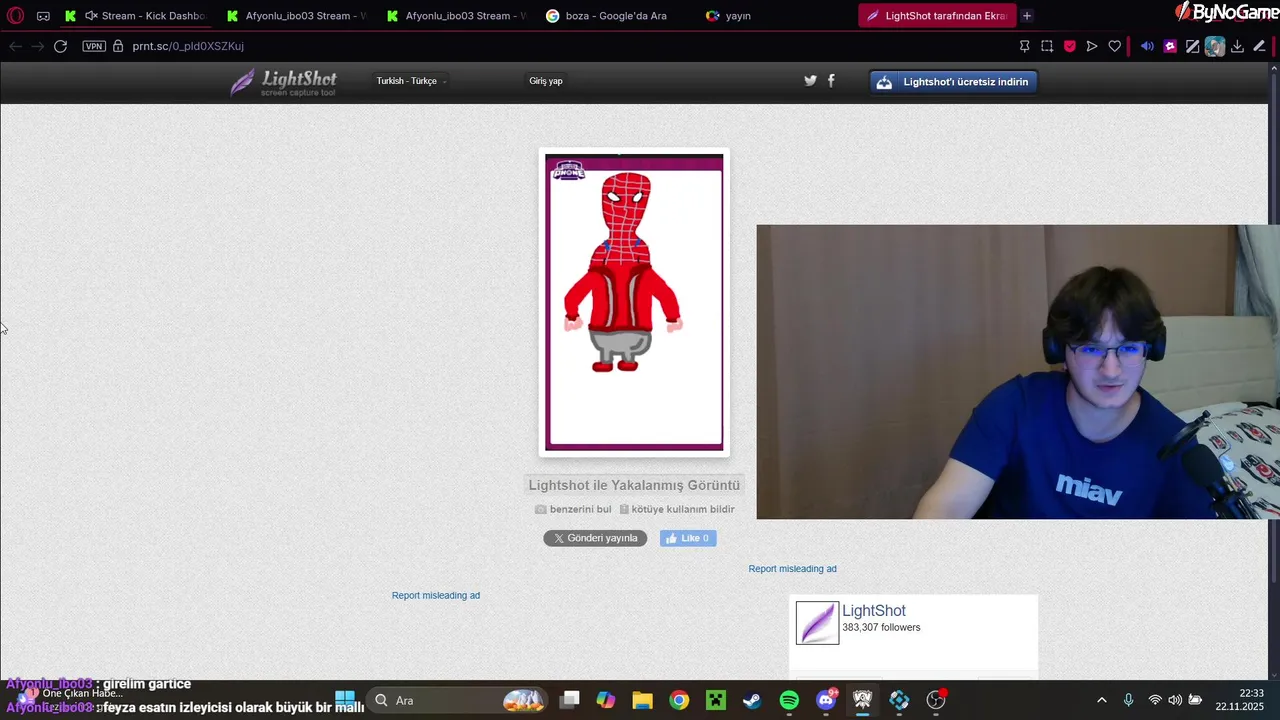Viewport: 1280px width, 720px height.
Task: Open the Opera flow send icon
Action: coord(1092,46)
